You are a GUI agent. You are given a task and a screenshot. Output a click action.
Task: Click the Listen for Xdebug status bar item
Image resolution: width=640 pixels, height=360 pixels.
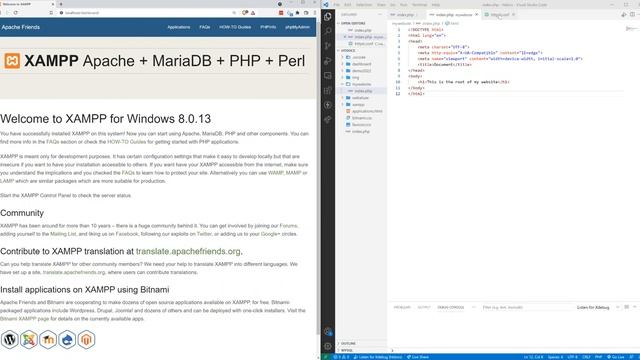pos(378,357)
